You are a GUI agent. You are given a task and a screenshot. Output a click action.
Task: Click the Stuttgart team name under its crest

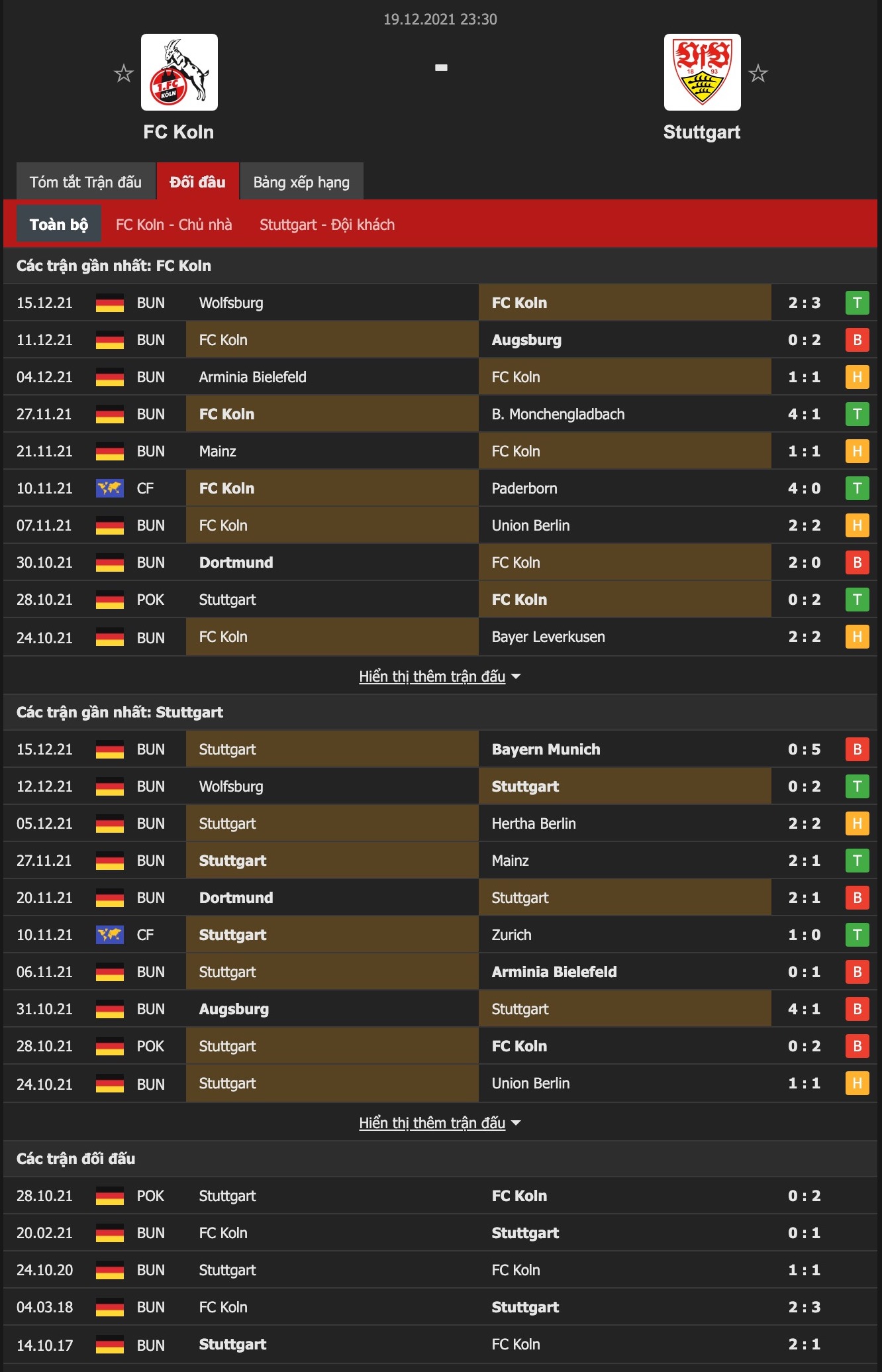[x=702, y=132]
